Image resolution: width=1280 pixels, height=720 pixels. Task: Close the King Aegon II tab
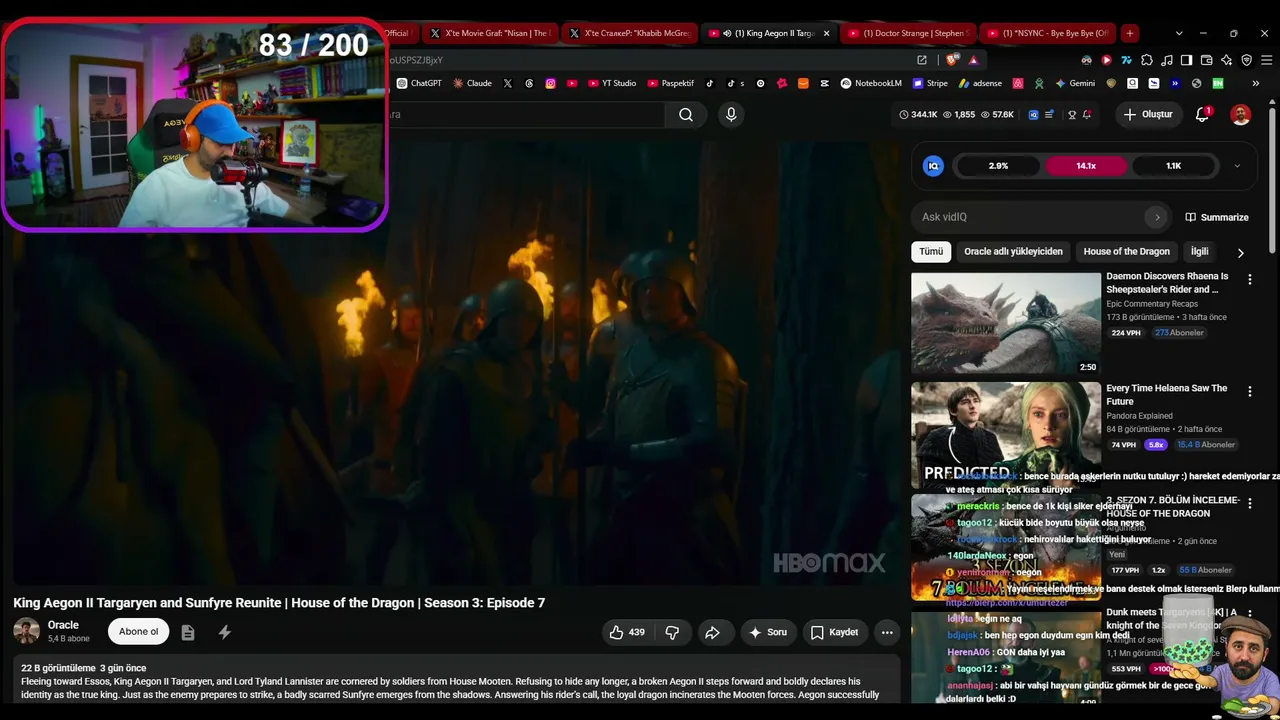(826, 33)
